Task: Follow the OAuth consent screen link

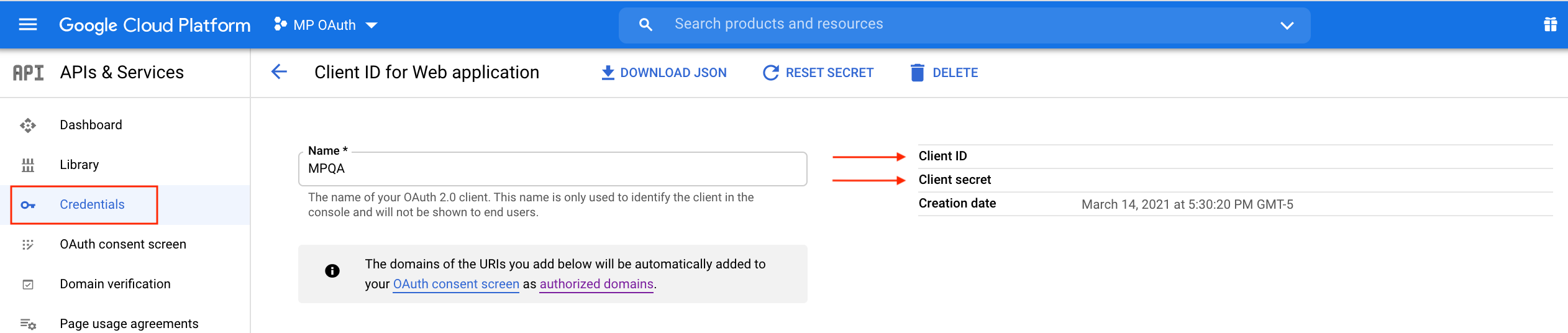Action: pos(456,285)
